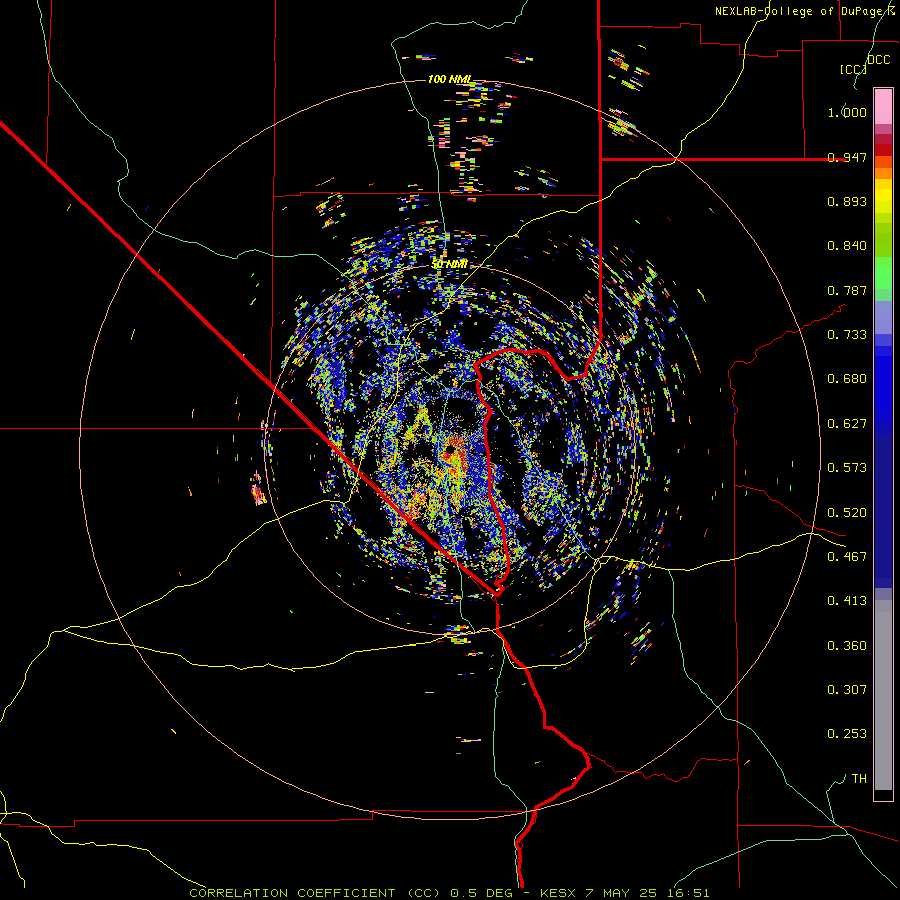Image resolution: width=900 pixels, height=900 pixels.
Task: Click the [CC] legend unit label
Action: [853, 69]
